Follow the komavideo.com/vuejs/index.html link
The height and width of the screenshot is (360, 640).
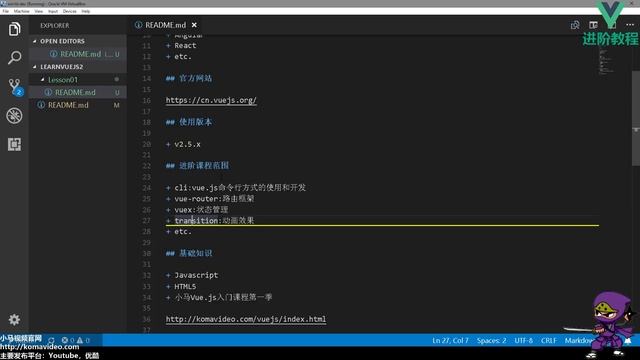click(x=246, y=319)
